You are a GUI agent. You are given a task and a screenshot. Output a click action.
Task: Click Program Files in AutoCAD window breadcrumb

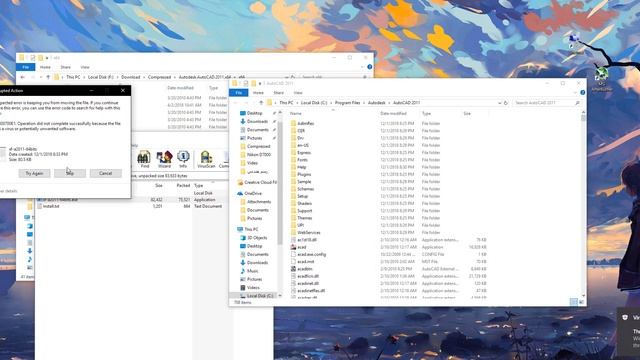(x=347, y=103)
